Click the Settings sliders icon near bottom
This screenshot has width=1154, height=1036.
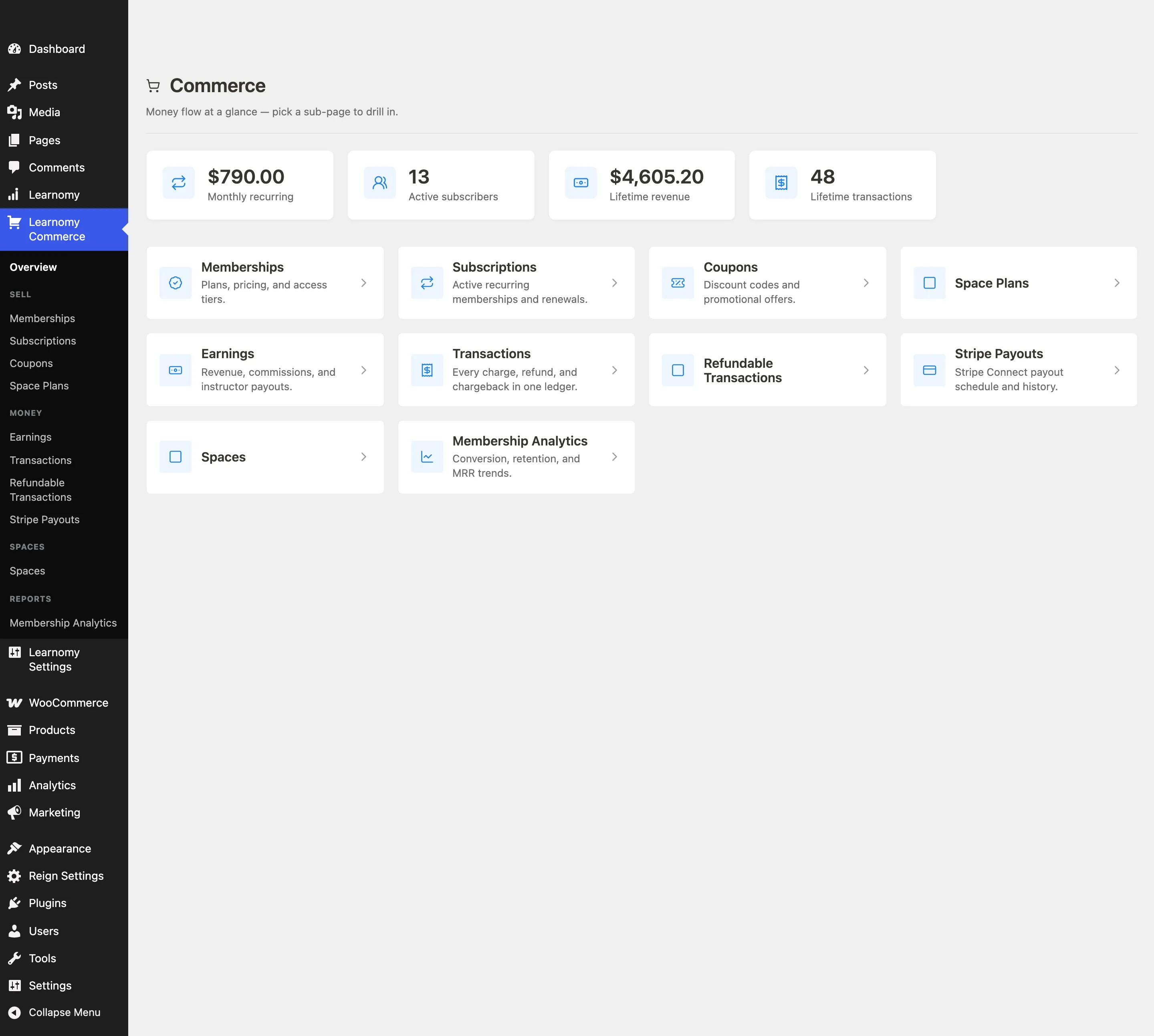click(x=14, y=986)
